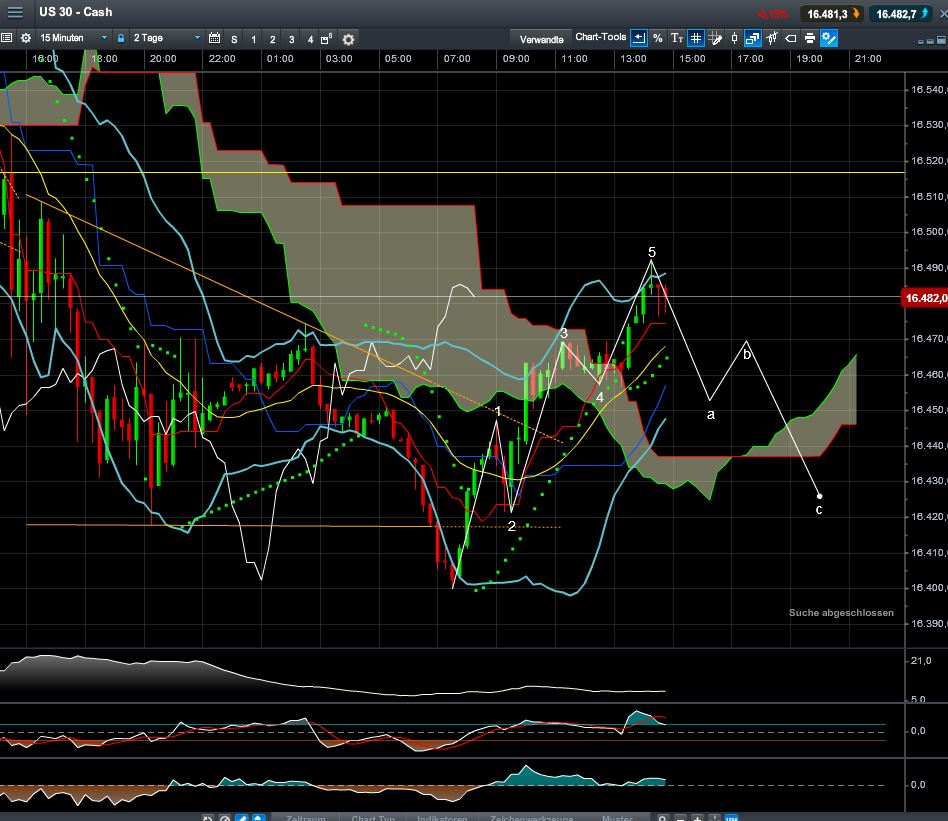Open preset settings gear after 5
948x821 pixels.
point(348,39)
